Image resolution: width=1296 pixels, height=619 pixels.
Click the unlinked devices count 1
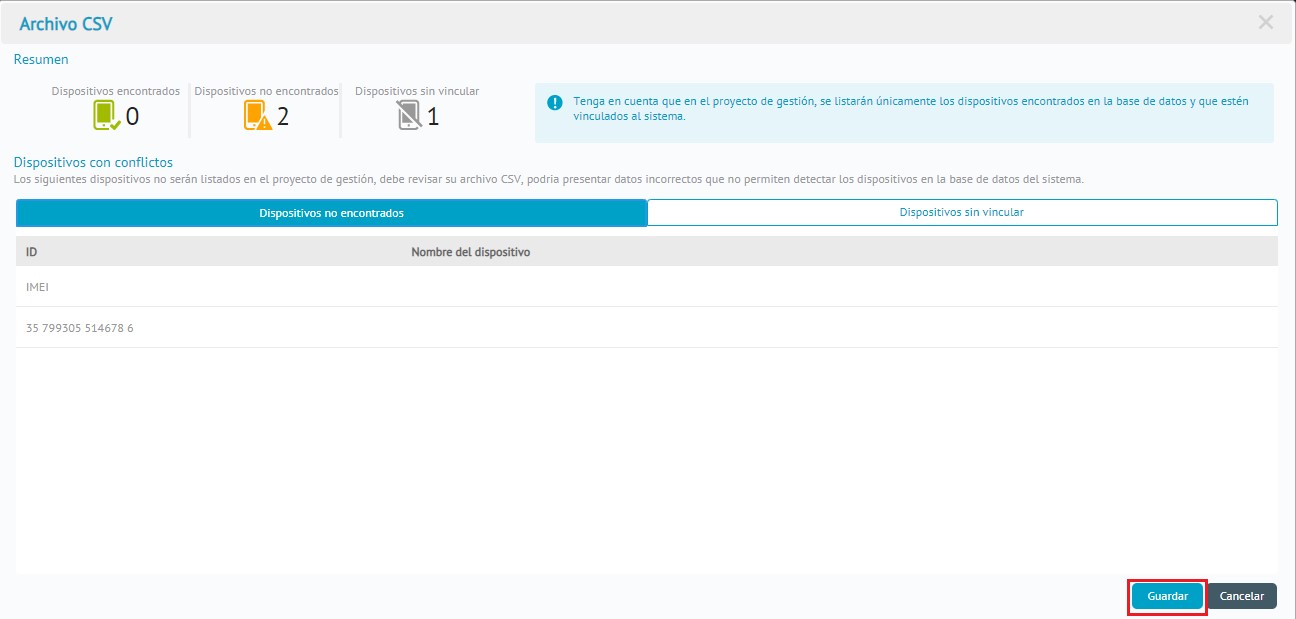point(433,117)
